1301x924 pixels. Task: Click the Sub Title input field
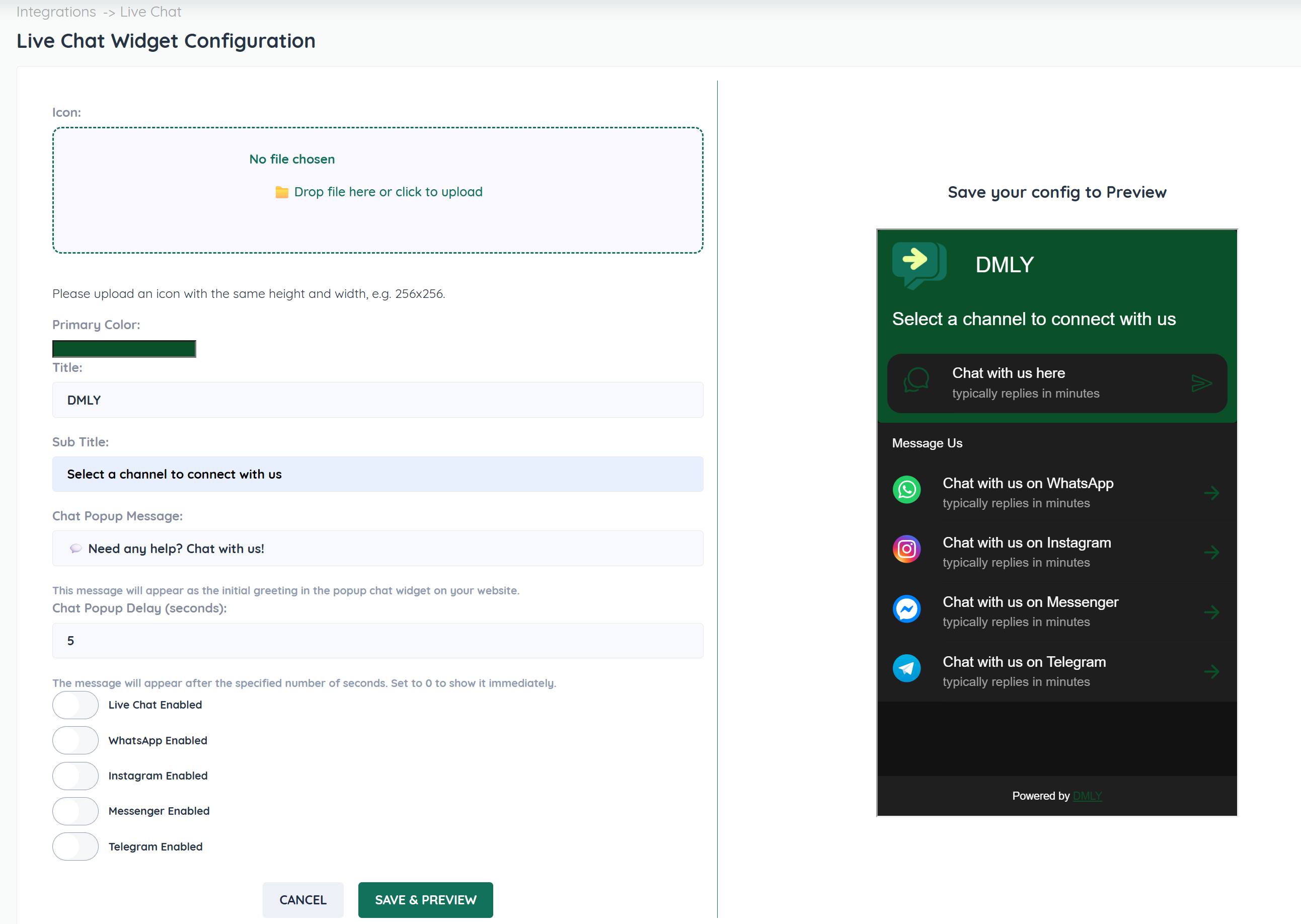[x=377, y=474]
